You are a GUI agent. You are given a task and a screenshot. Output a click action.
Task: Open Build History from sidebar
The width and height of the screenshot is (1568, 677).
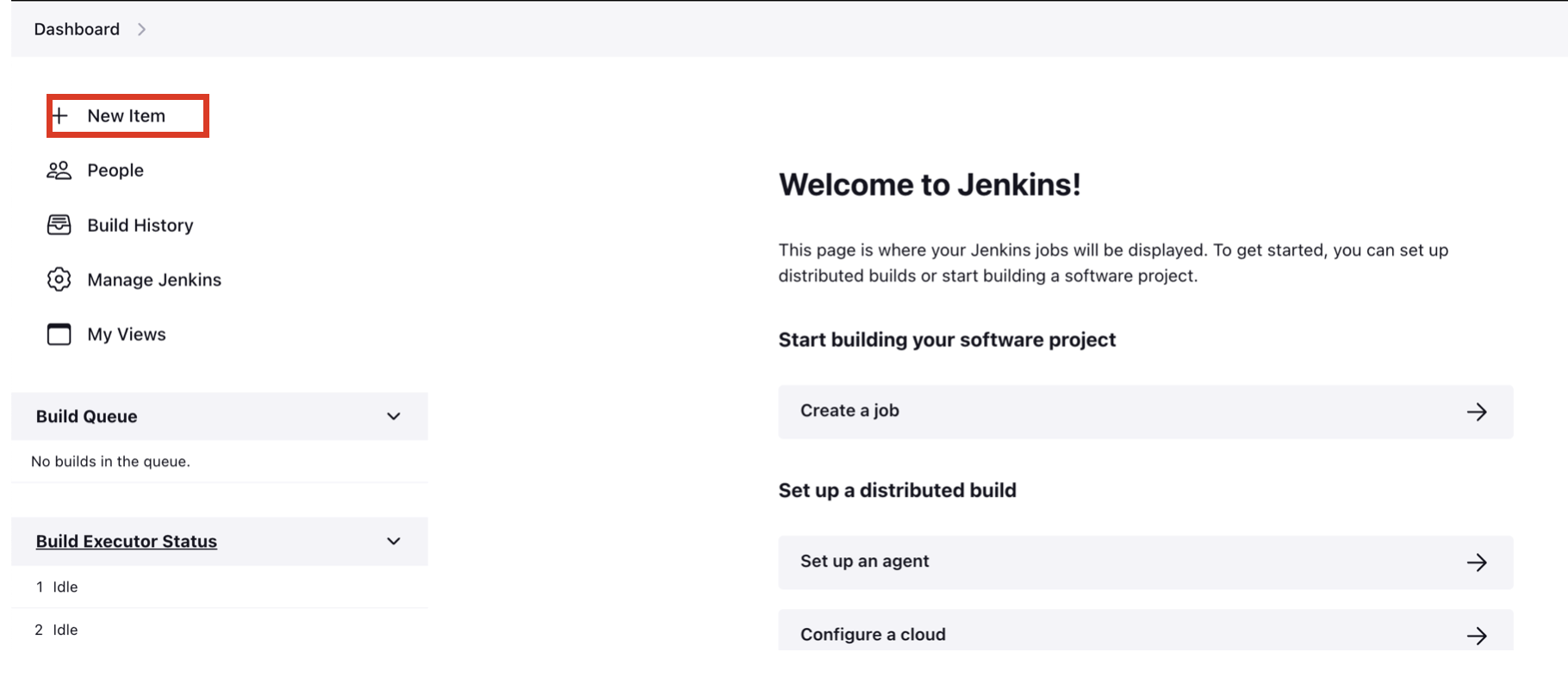click(x=140, y=225)
